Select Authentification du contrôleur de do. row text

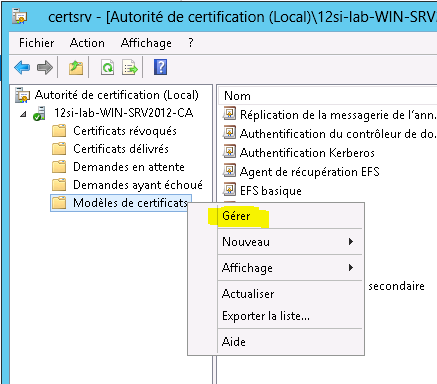(338, 134)
